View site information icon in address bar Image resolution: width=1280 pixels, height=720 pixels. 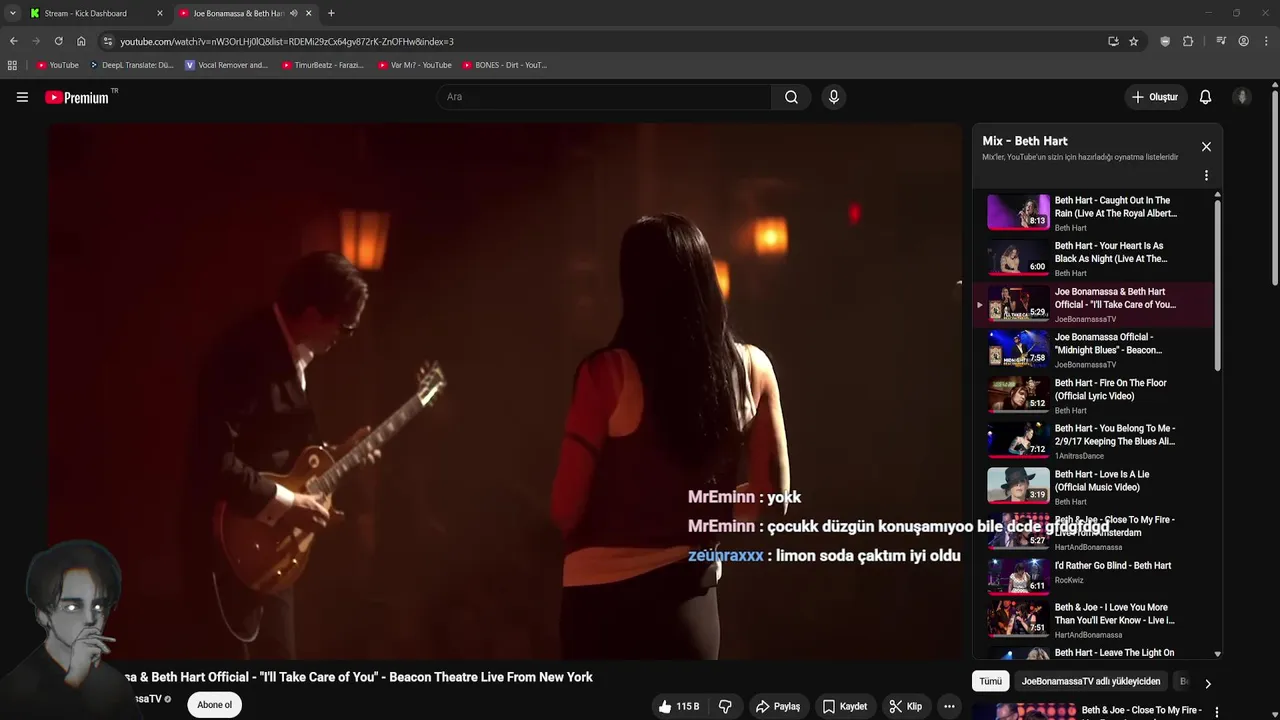108,41
